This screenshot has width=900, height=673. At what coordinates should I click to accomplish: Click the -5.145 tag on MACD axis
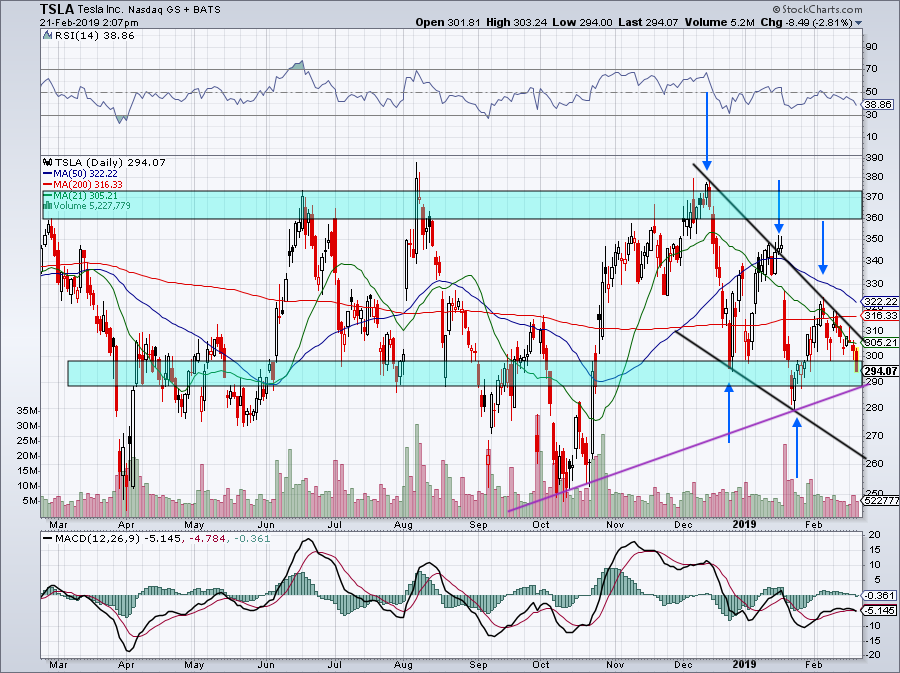pyautogui.click(x=879, y=610)
